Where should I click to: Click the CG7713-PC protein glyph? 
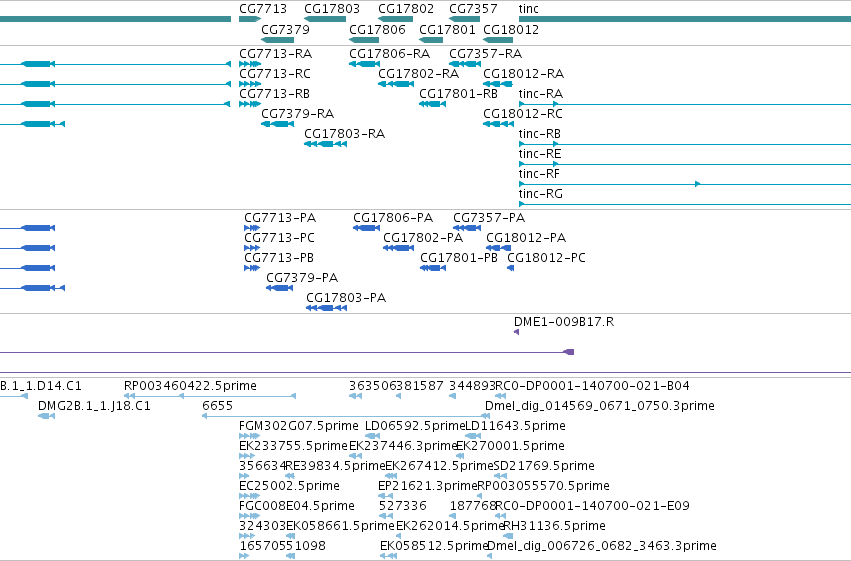coord(252,248)
